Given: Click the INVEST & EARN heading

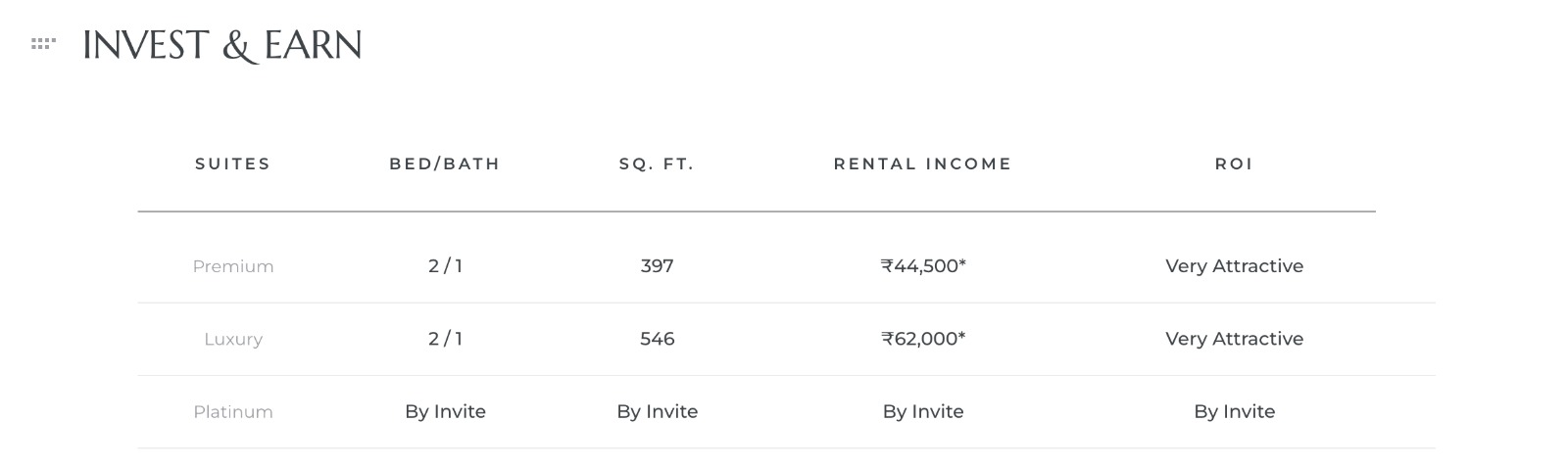Looking at the screenshot, I should 222,45.
